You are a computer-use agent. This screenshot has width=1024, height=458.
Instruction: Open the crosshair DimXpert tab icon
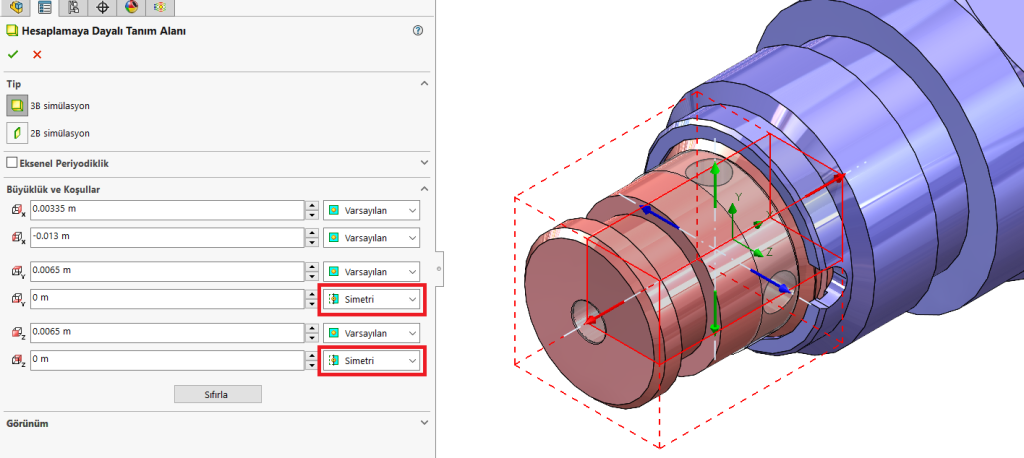coord(102,8)
